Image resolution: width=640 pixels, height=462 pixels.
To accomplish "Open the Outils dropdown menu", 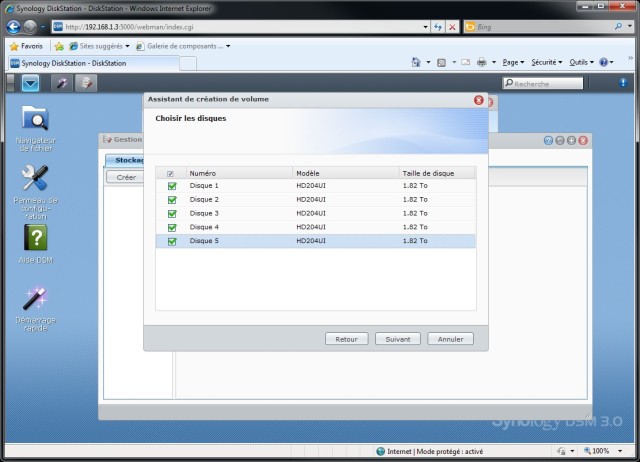I will pos(581,62).
